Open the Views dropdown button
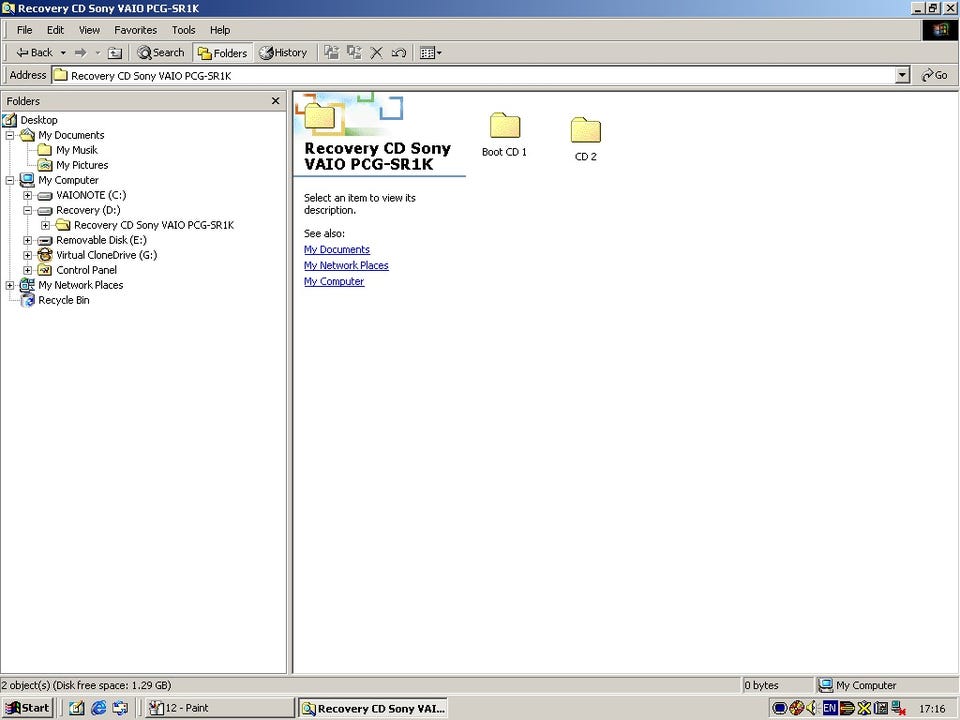Viewport: 960px width, 720px height. (x=430, y=53)
